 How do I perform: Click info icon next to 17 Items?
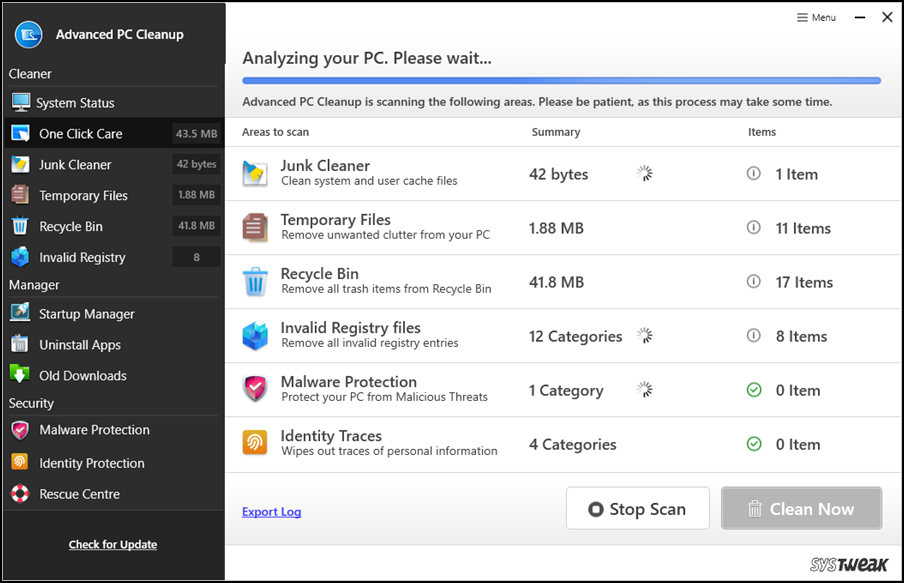tap(754, 282)
